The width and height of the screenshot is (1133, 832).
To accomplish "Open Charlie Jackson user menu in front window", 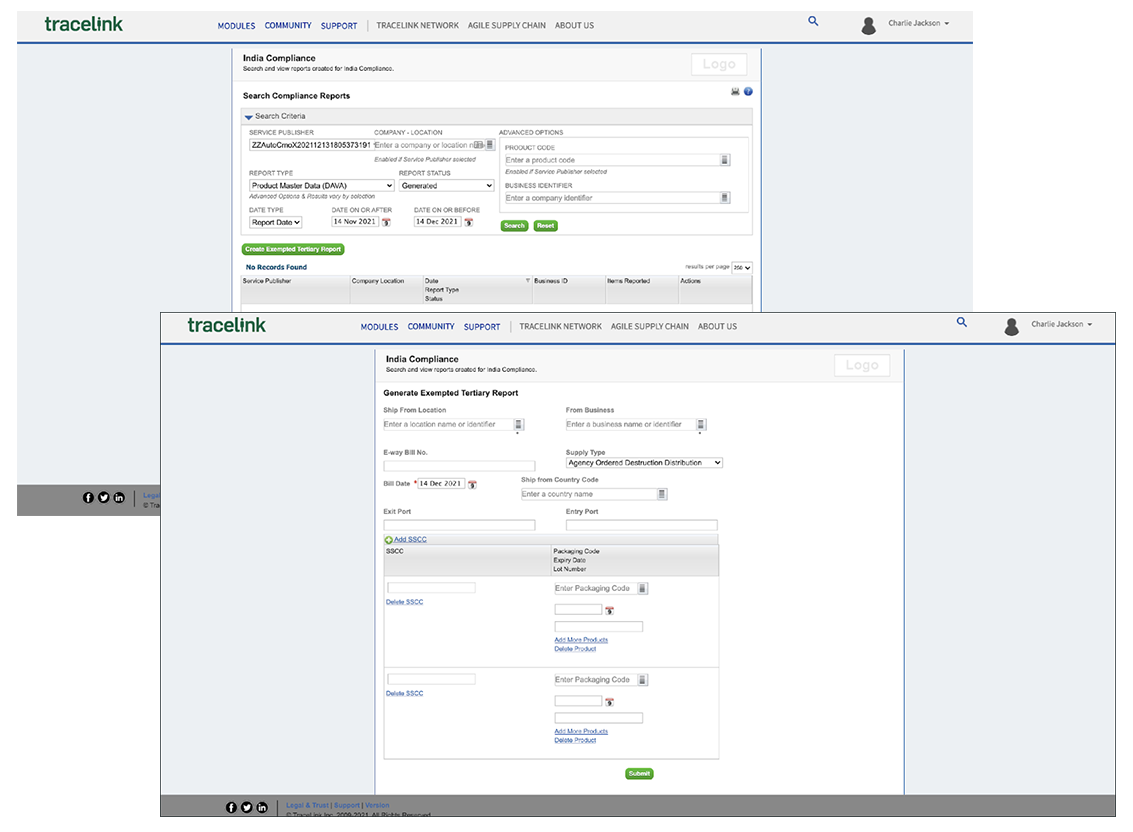I will 1061,325.
